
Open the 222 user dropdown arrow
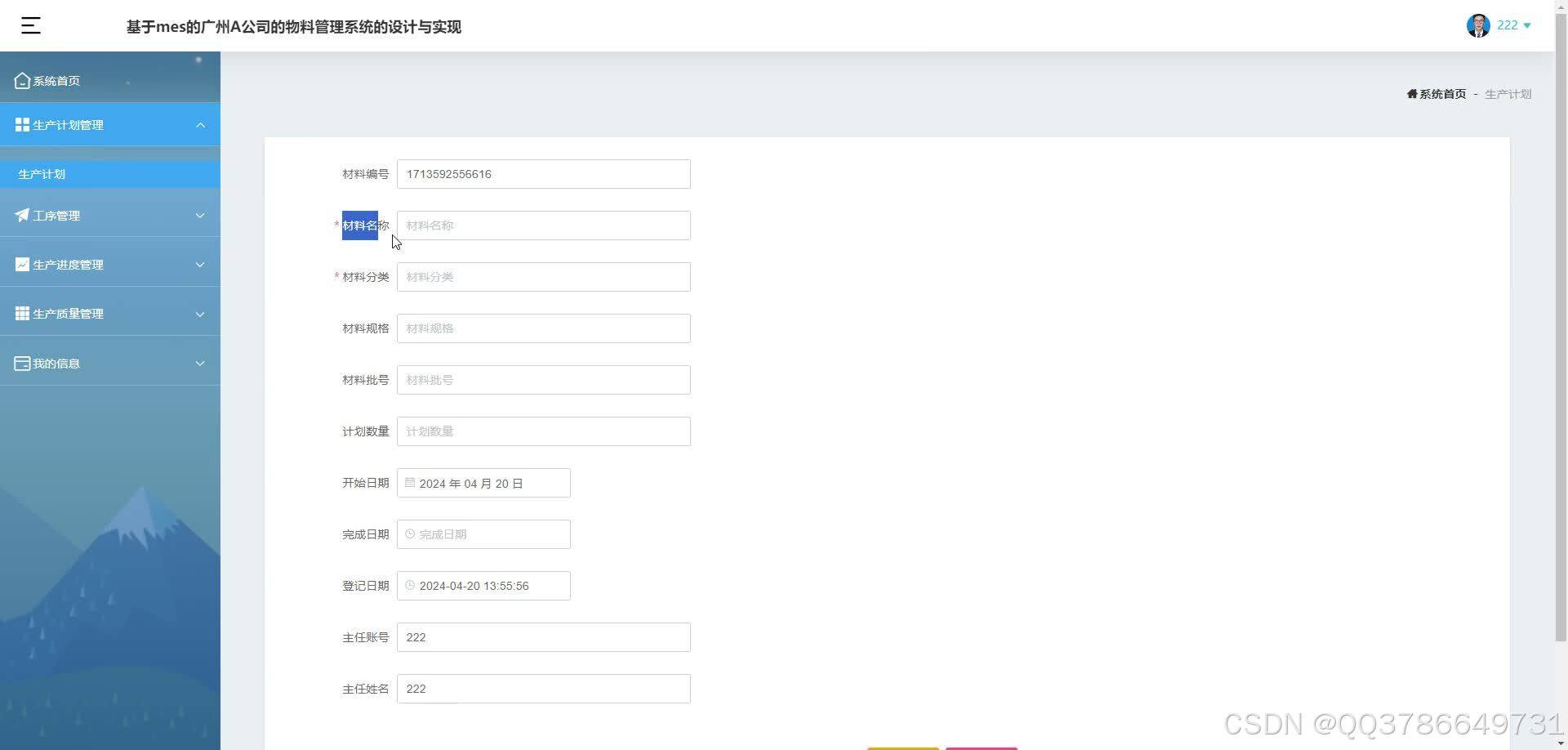click(1527, 26)
